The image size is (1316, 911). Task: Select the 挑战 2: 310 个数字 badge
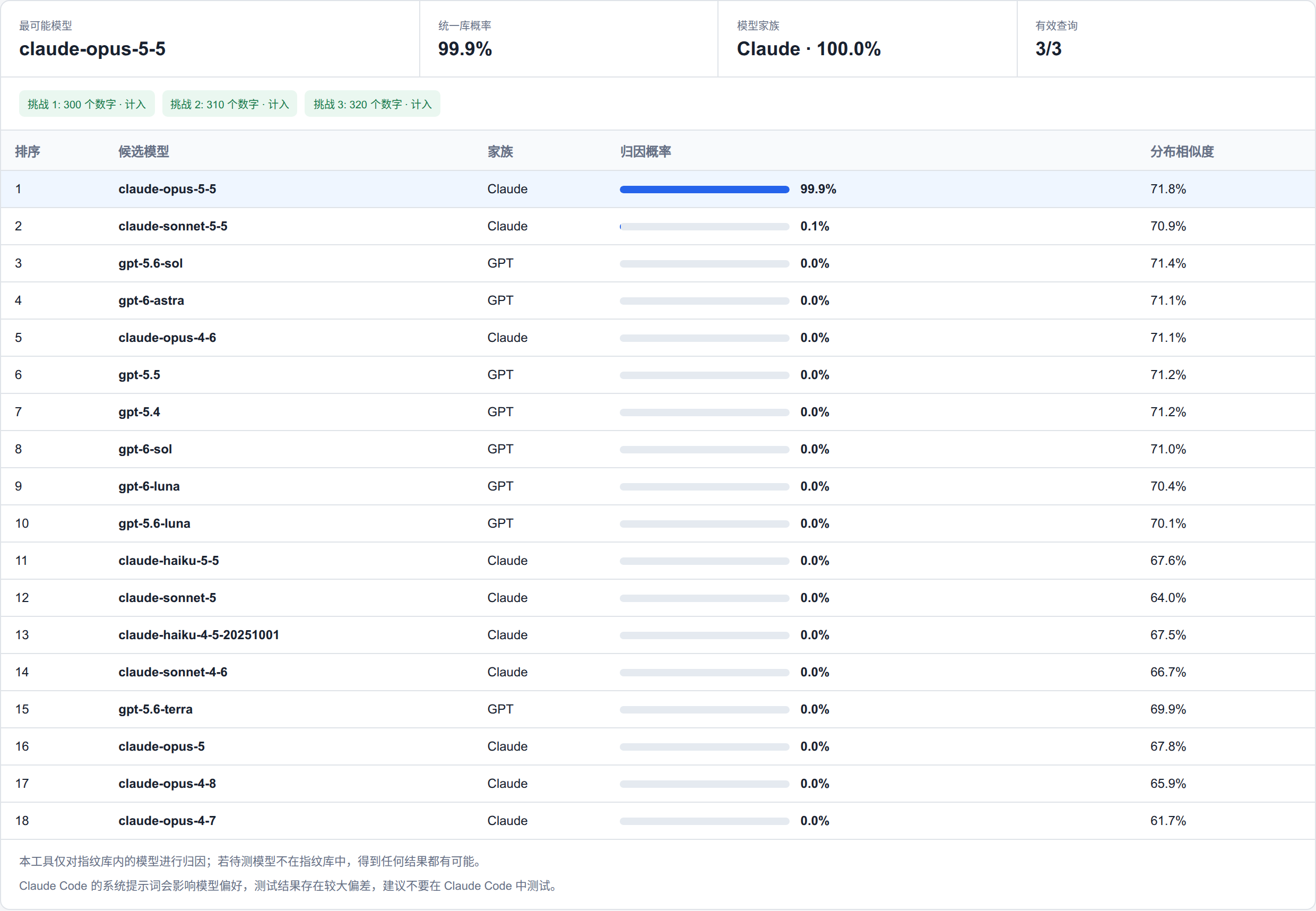[229, 104]
